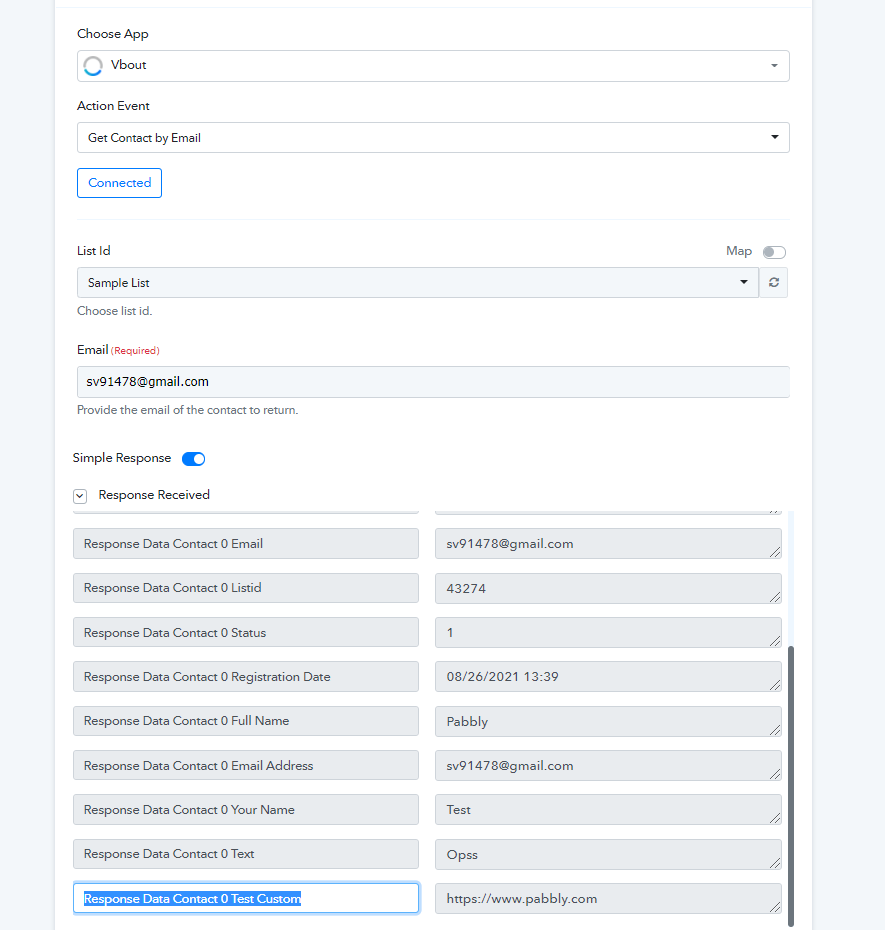Expand the Sample List dropdown
Viewport: 885px width, 930px height.
pyautogui.click(x=418, y=282)
